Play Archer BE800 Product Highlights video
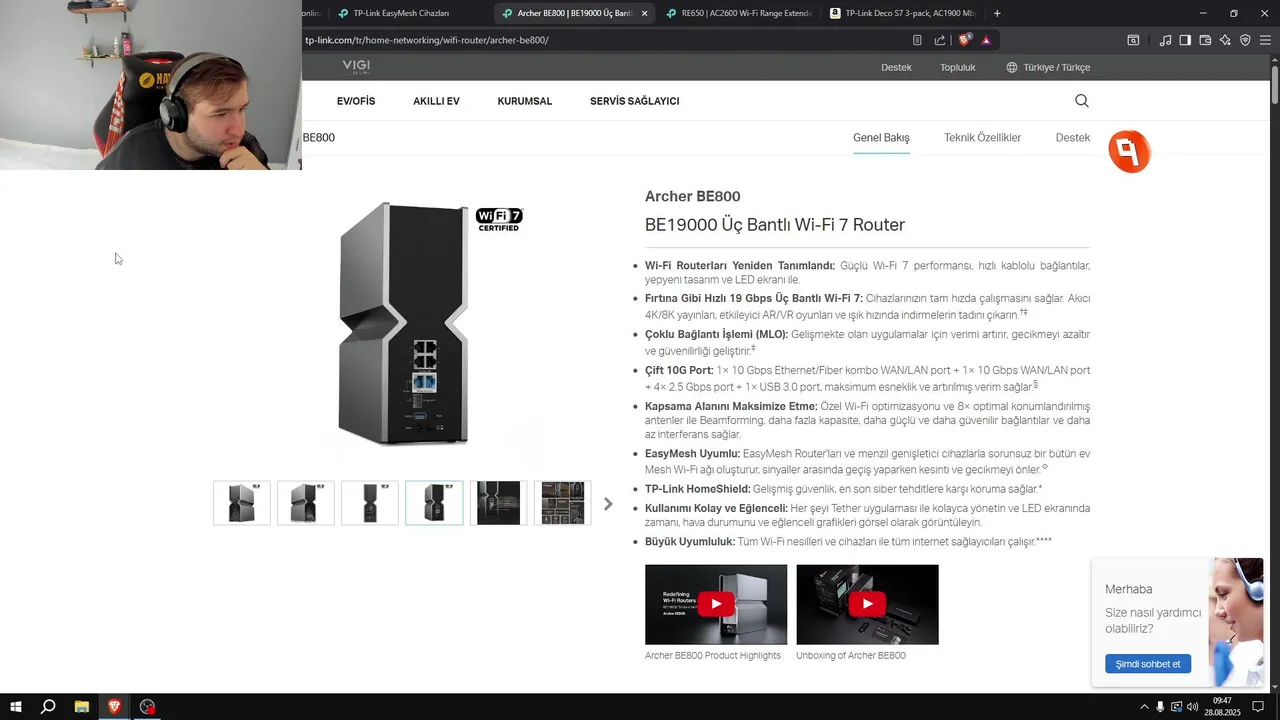The width and height of the screenshot is (1280, 720). click(716, 604)
